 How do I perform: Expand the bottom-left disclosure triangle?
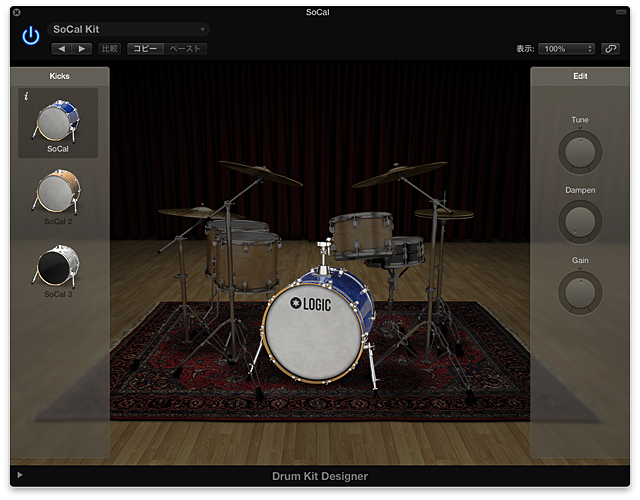19,476
